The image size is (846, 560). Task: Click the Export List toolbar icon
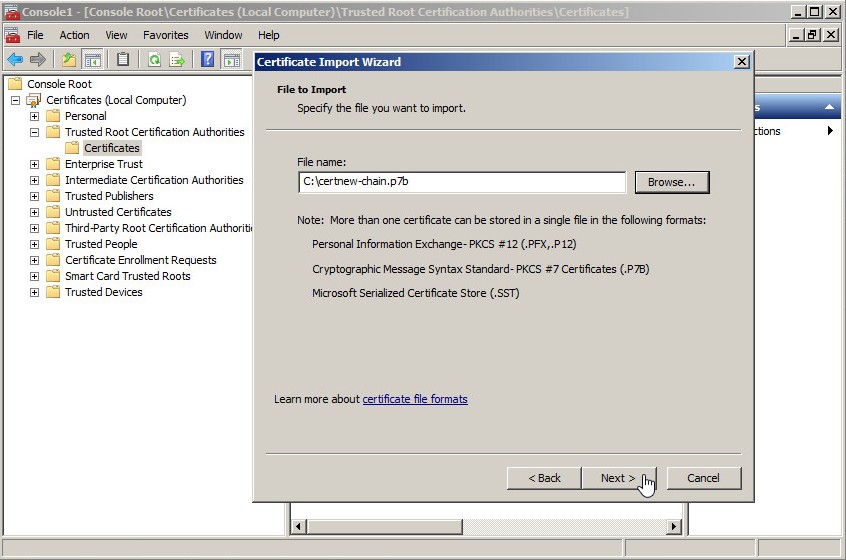[x=177, y=60]
